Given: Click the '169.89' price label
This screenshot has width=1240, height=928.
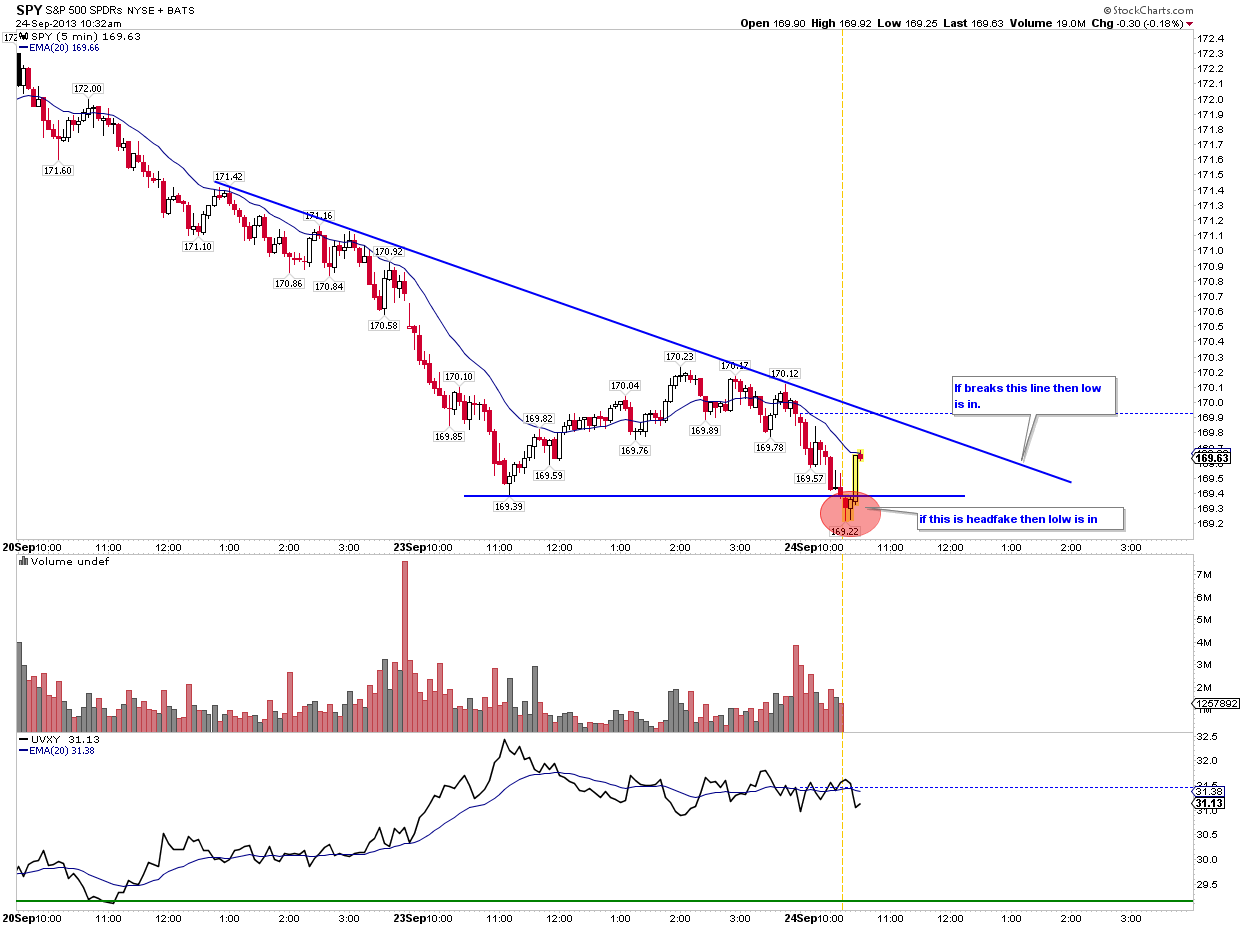Looking at the screenshot, I should tap(704, 431).
